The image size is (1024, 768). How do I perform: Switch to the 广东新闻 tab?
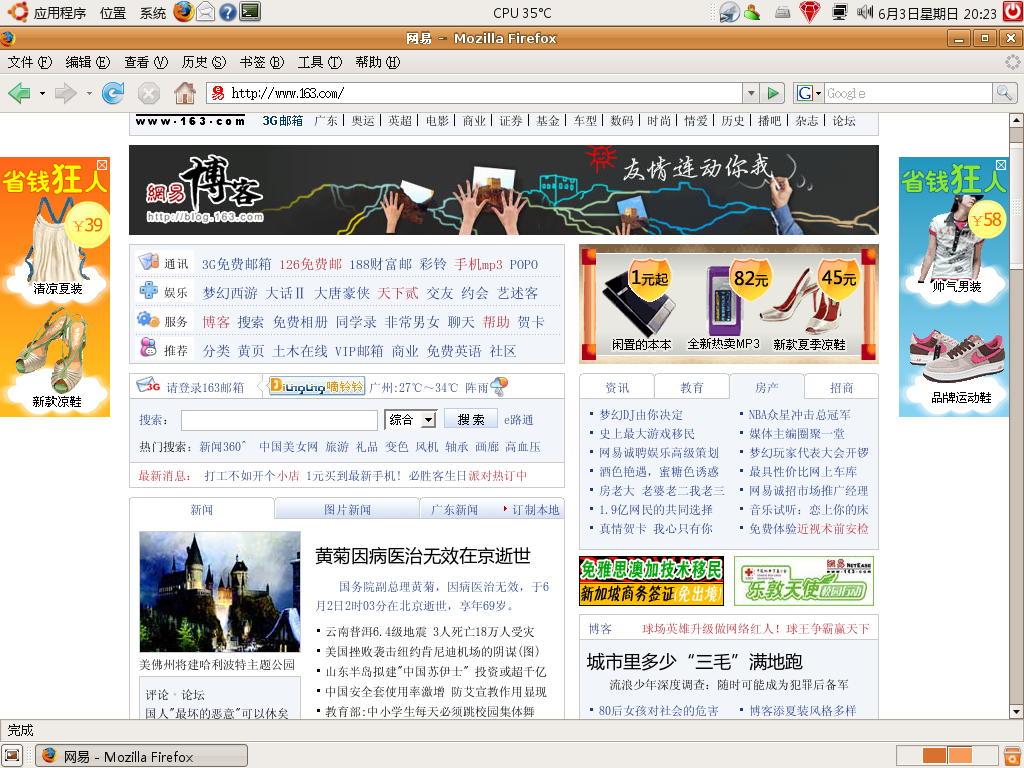click(x=455, y=509)
